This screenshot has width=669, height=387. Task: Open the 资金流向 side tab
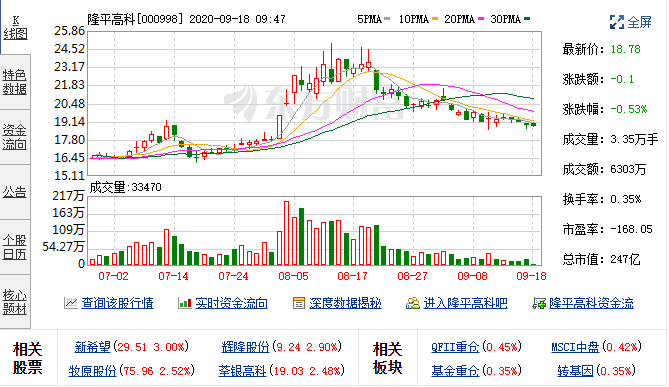15,137
